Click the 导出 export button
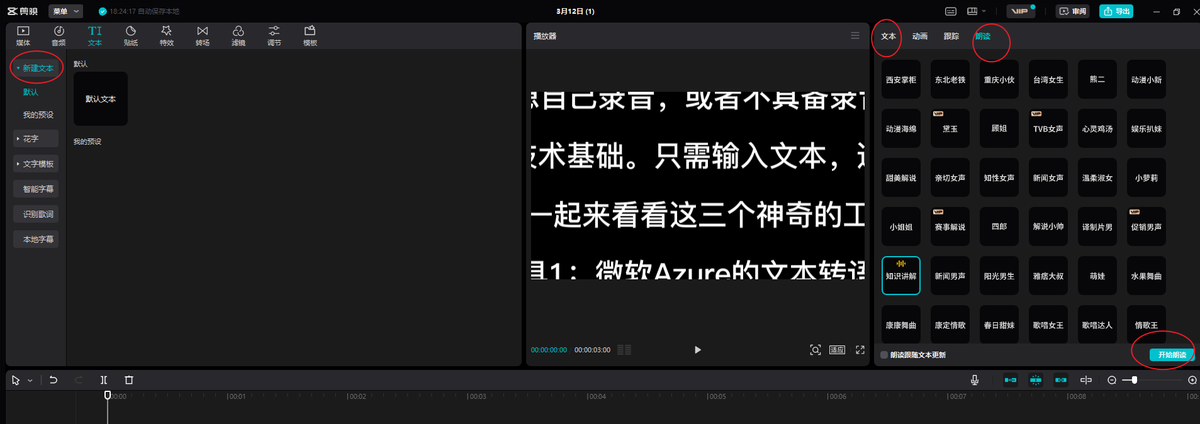1200x424 pixels. (x=1117, y=11)
